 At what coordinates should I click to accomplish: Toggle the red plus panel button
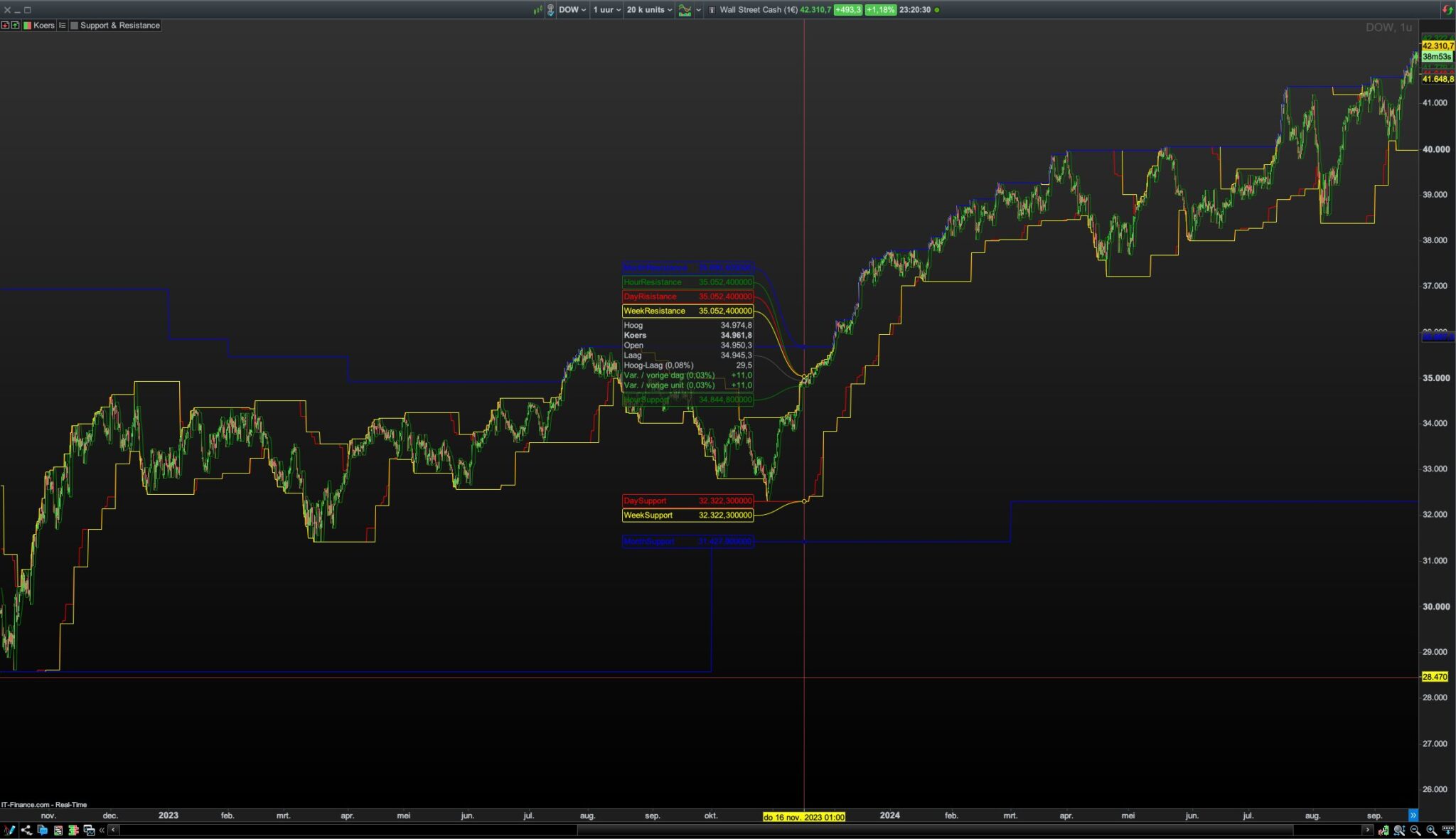5,25
